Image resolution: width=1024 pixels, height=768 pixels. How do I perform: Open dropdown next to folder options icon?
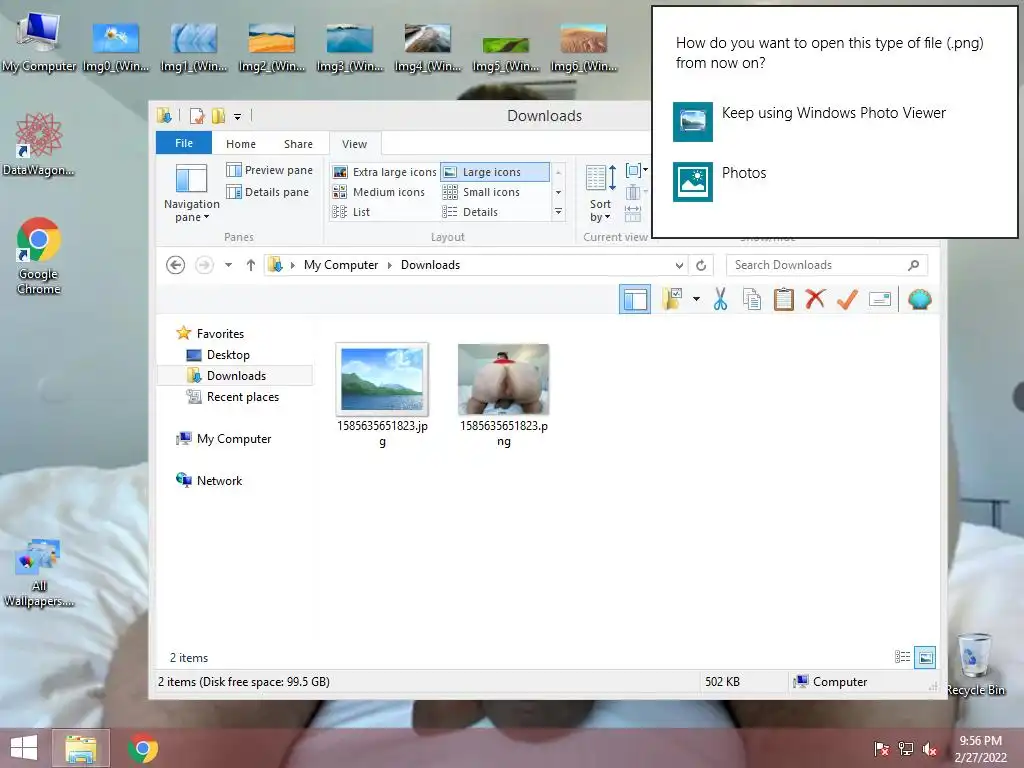(x=696, y=300)
